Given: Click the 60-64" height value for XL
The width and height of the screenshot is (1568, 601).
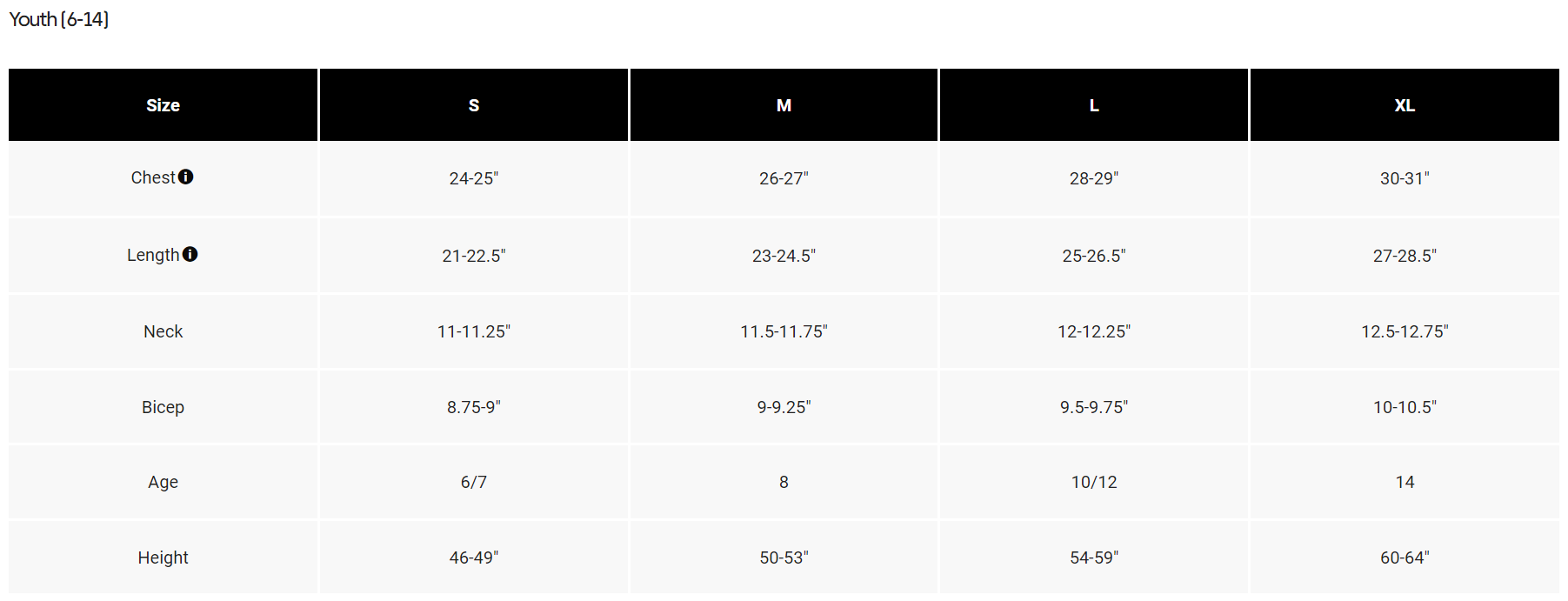Looking at the screenshot, I should [1405, 558].
